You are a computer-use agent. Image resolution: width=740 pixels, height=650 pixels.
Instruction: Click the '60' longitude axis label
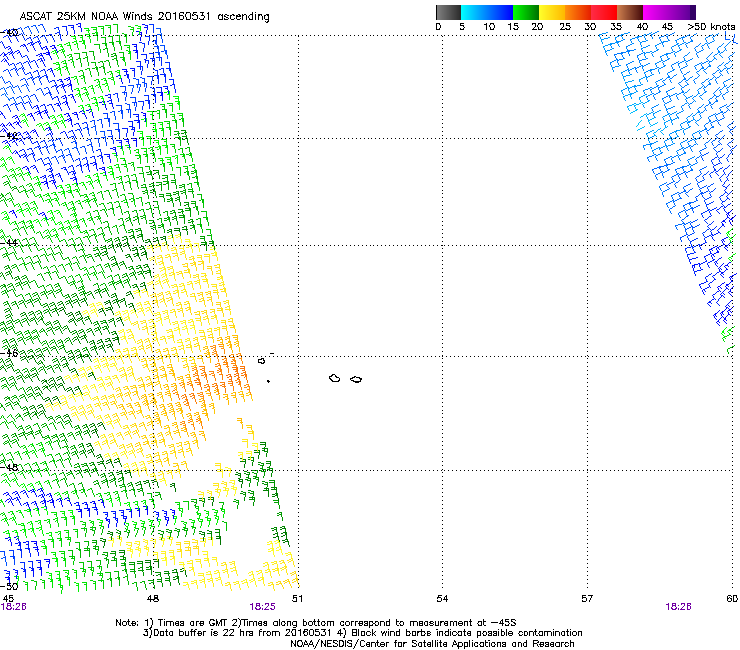pos(732,599)
